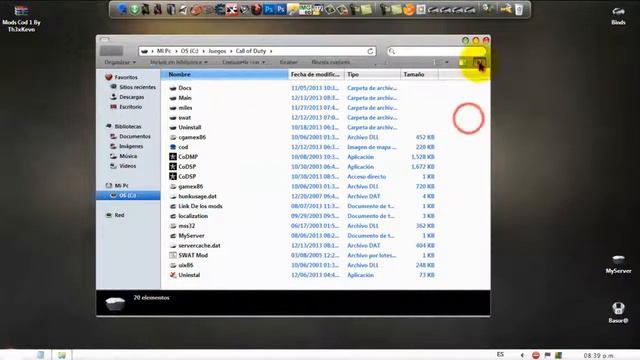The image size is (640, 360).
Task: Open Escritorio in the sidebar
Action: tap(126, 107)
